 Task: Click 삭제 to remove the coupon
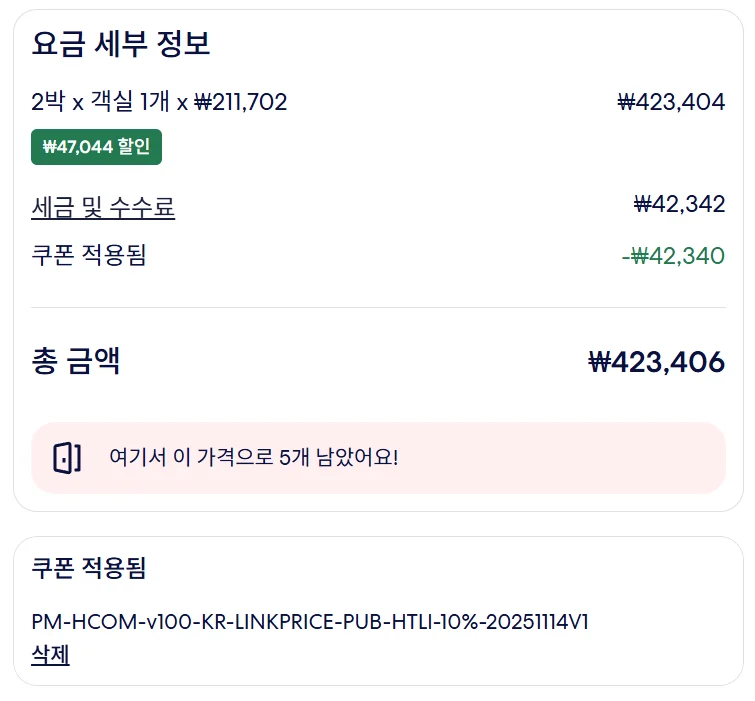pyautogui.click(x=50, y=655)
